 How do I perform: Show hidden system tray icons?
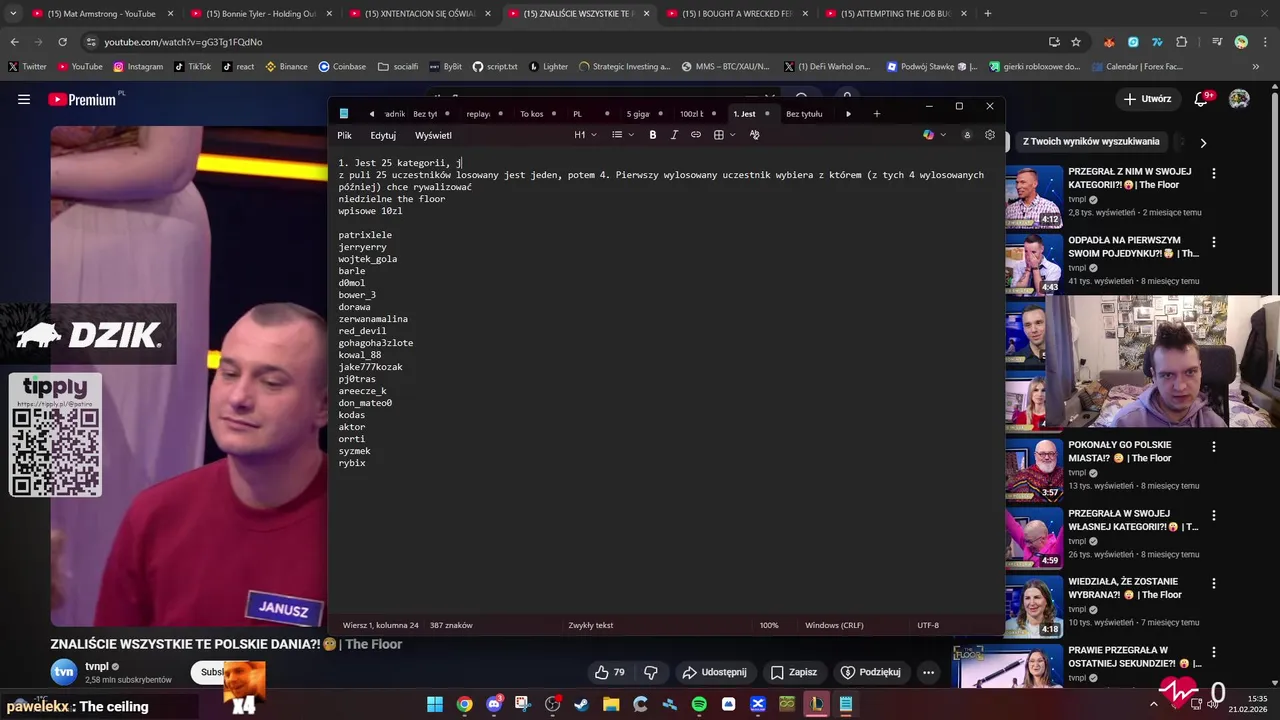point(1154,704)
